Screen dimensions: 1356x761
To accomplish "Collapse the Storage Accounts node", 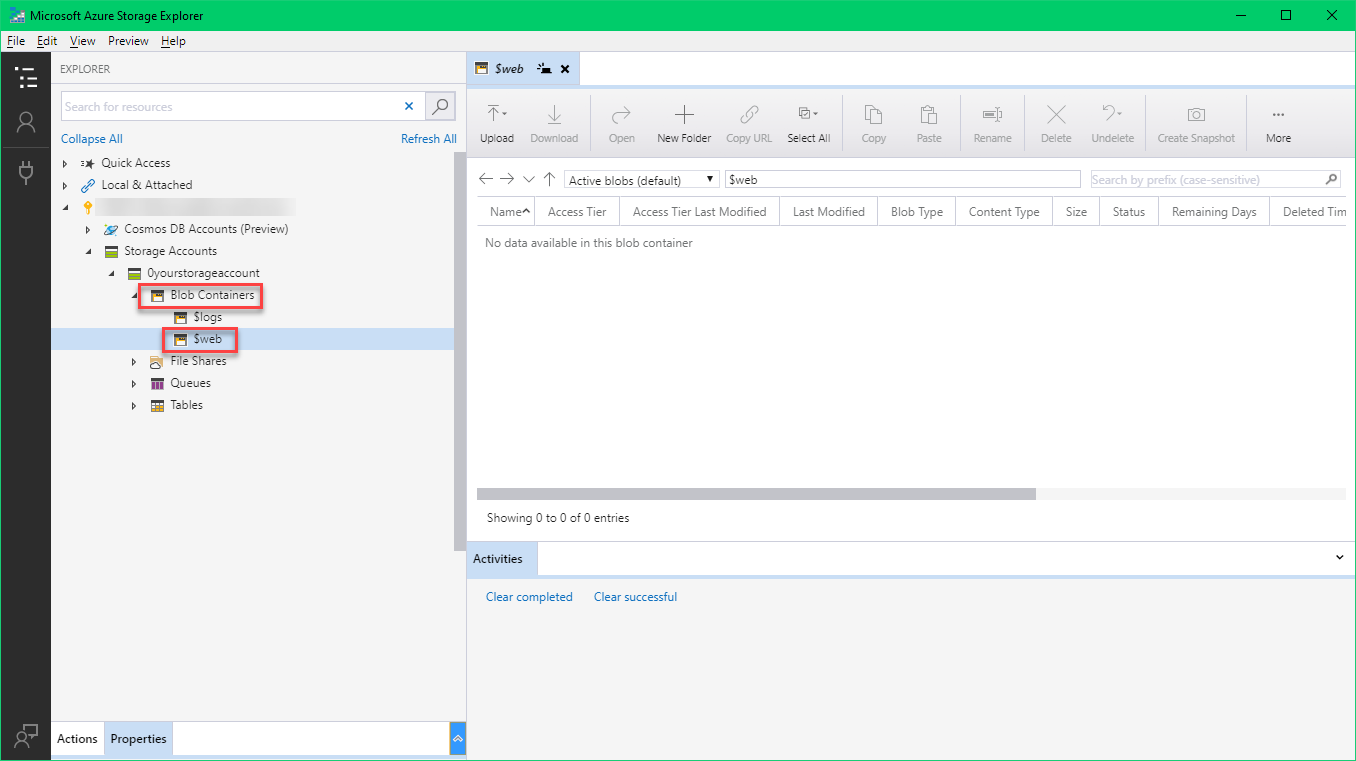I will [x=88, y=251].
